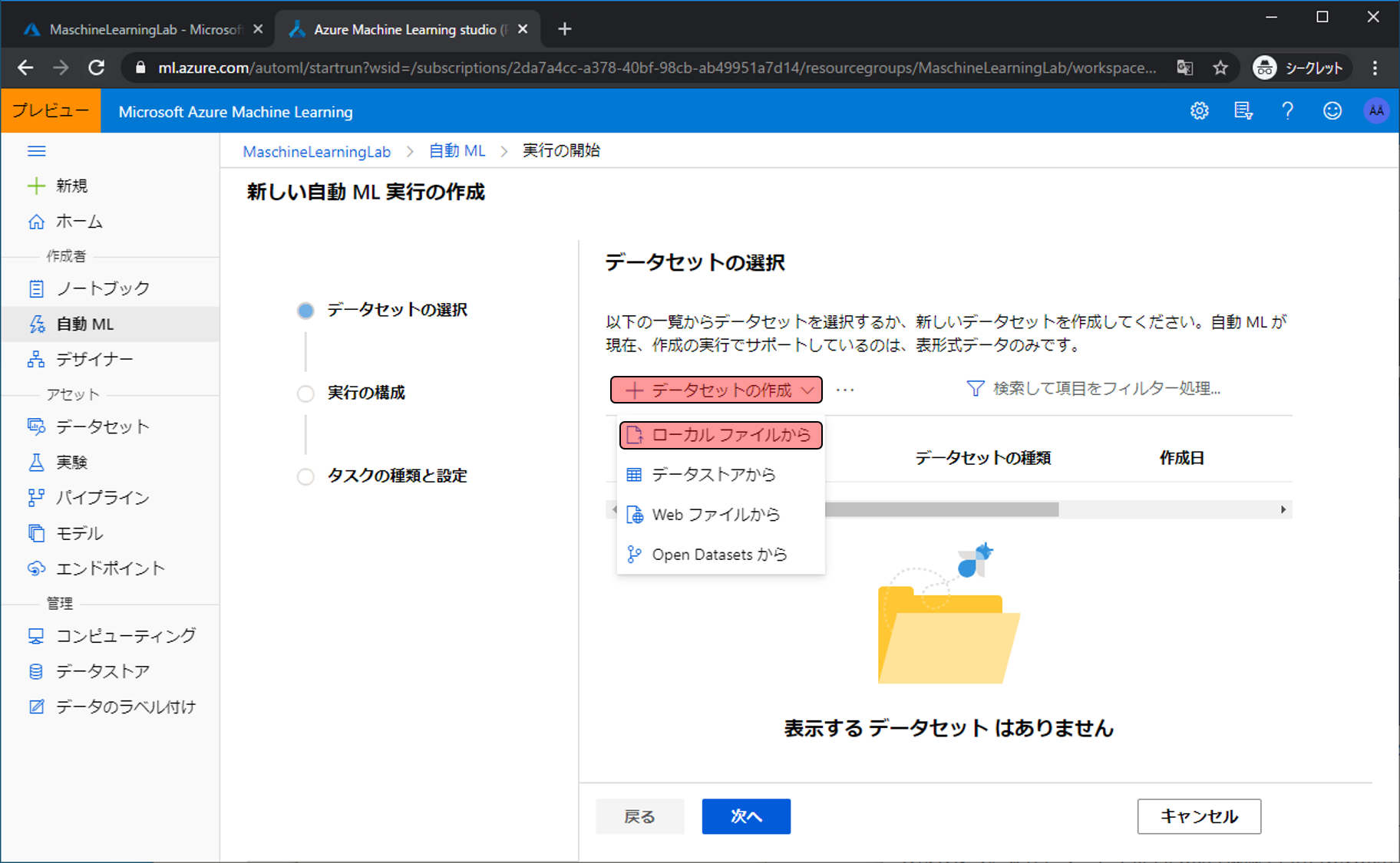Open the ellipsis more options menu
The height and width of the screenshot is (863, 1400).
(845, 390)
